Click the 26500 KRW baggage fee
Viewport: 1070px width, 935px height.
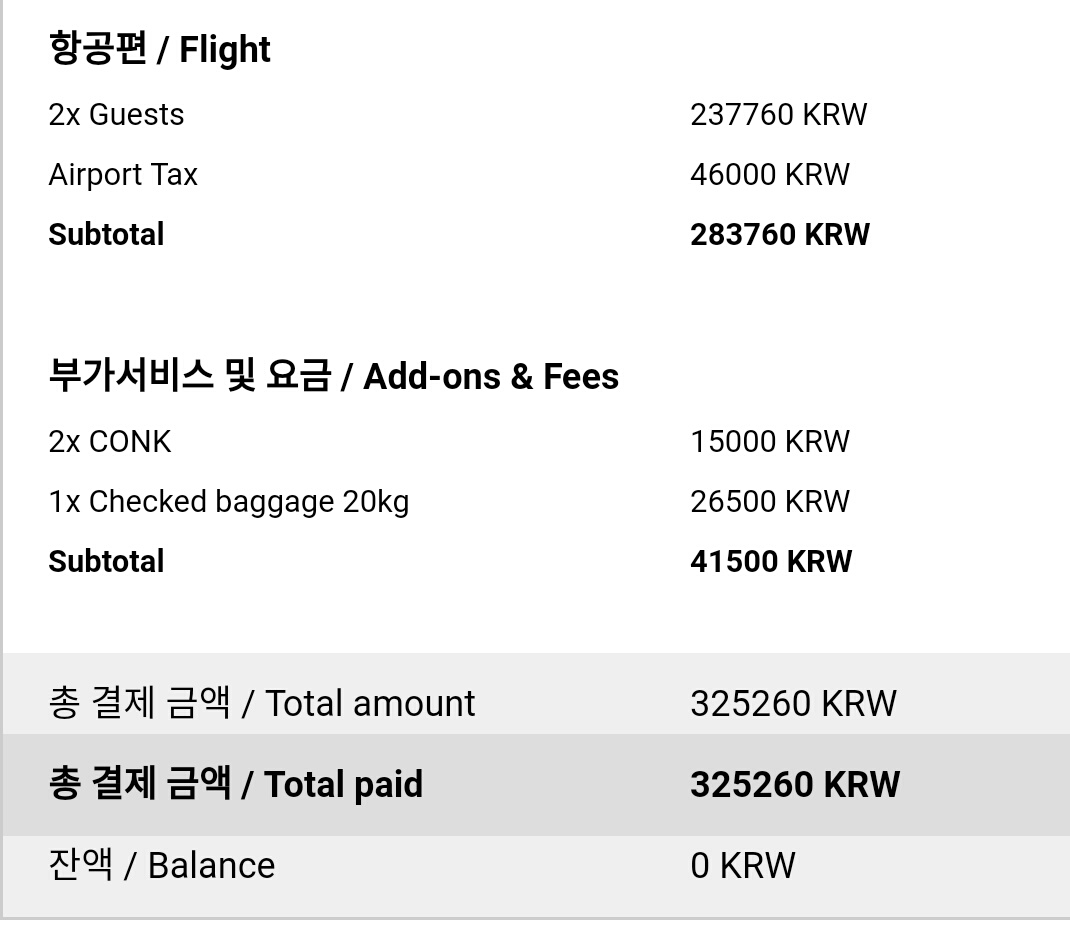click(x=769, y=502)
